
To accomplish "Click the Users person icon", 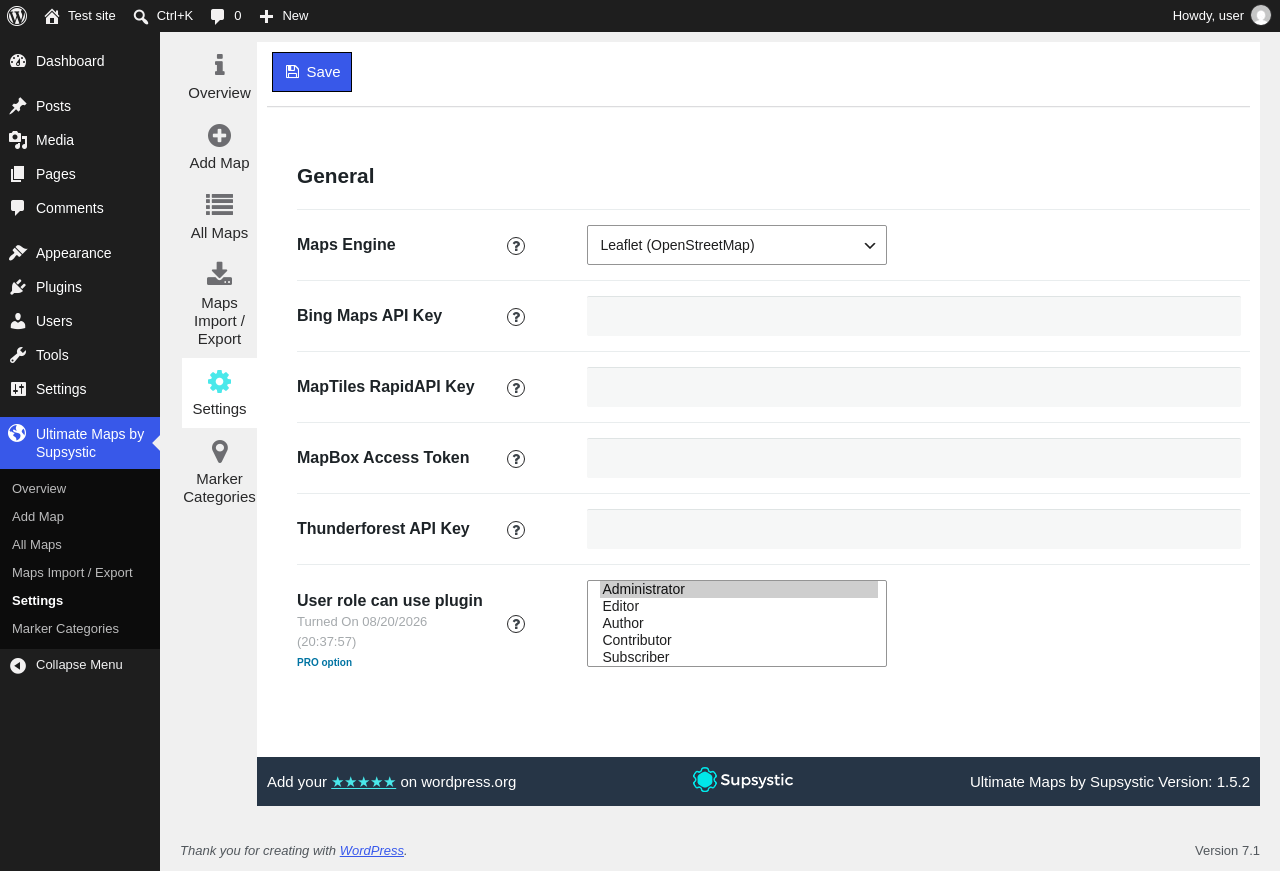I will [x=18, y=321].
